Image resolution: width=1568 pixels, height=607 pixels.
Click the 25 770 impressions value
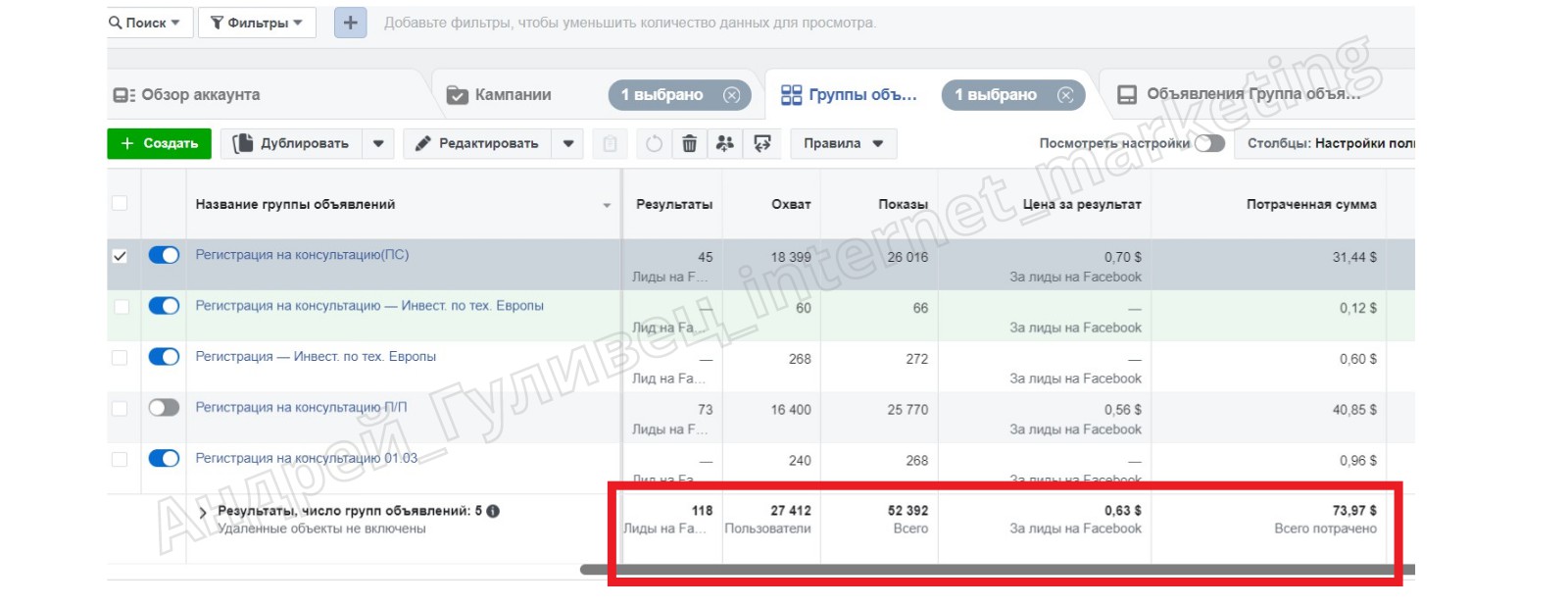tap(907, 410)
